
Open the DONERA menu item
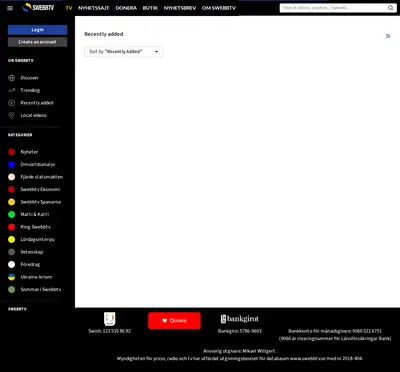(x=126, y=8)
